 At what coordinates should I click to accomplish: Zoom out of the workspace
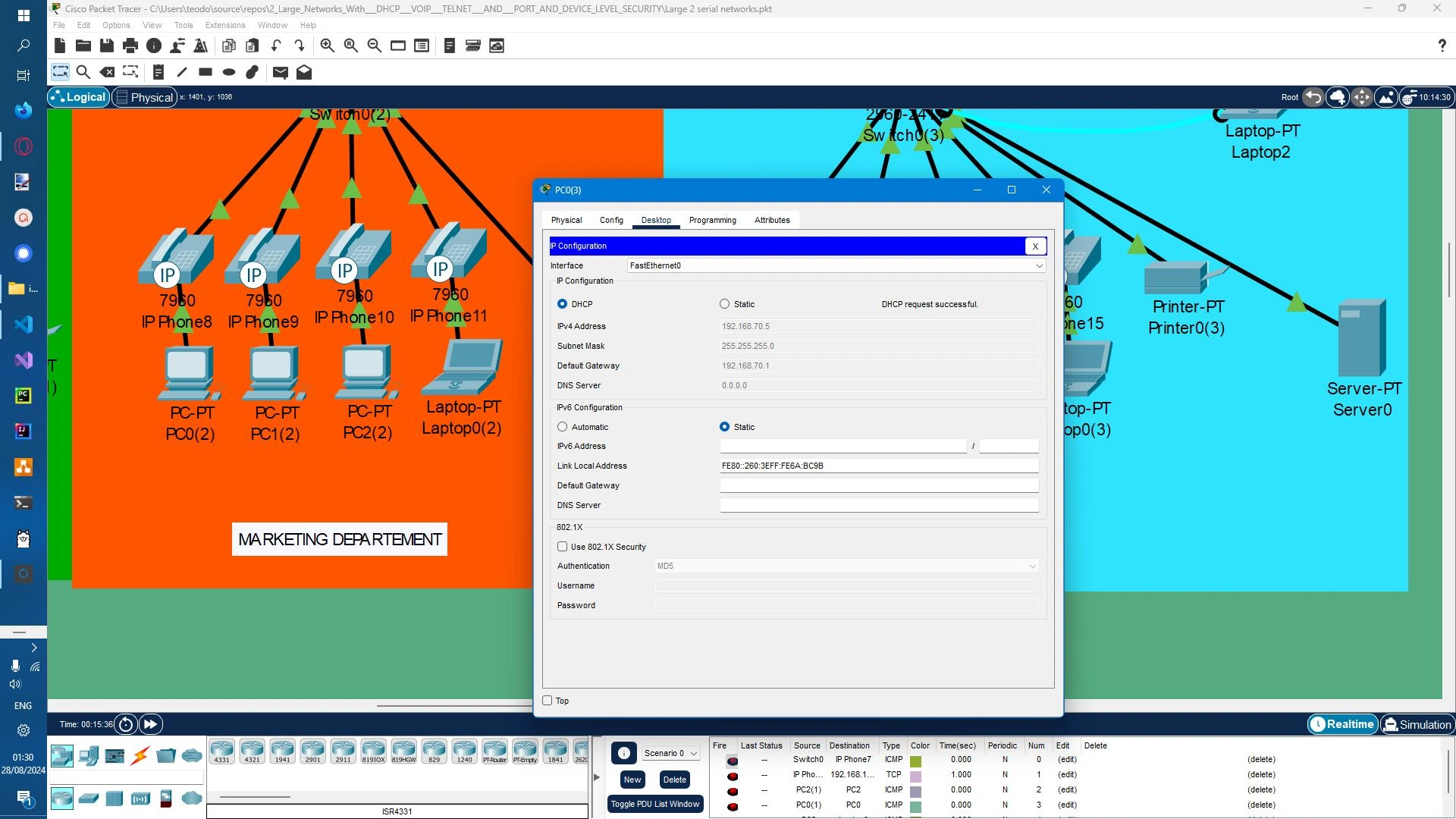pos(375,45)
